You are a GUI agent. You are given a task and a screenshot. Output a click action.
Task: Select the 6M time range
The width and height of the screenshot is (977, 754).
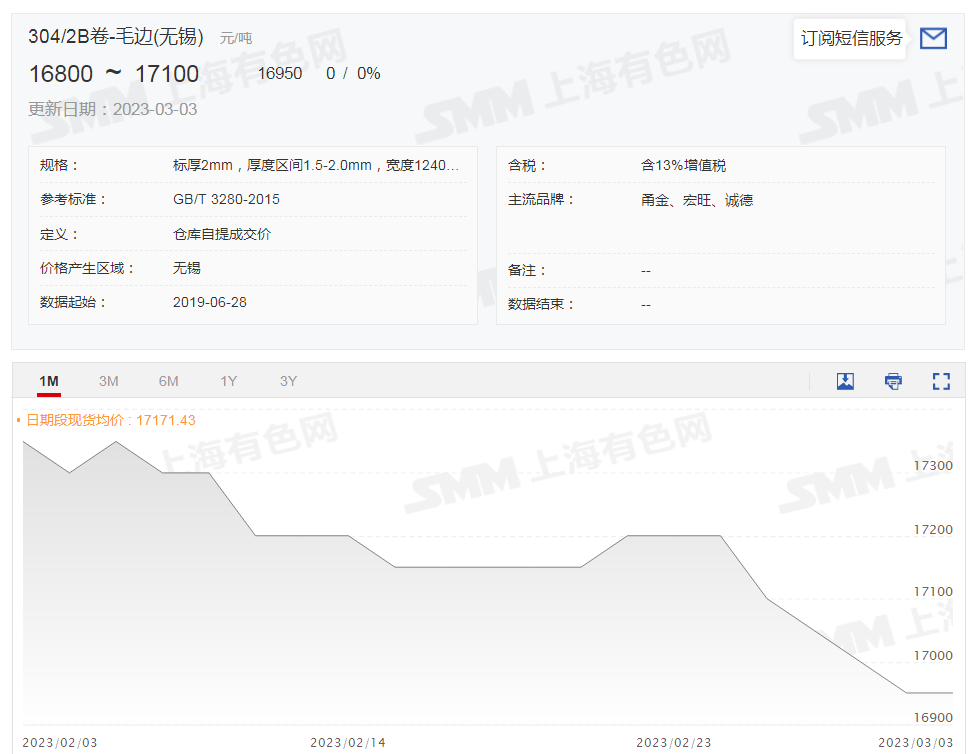(x=168, y=381)
